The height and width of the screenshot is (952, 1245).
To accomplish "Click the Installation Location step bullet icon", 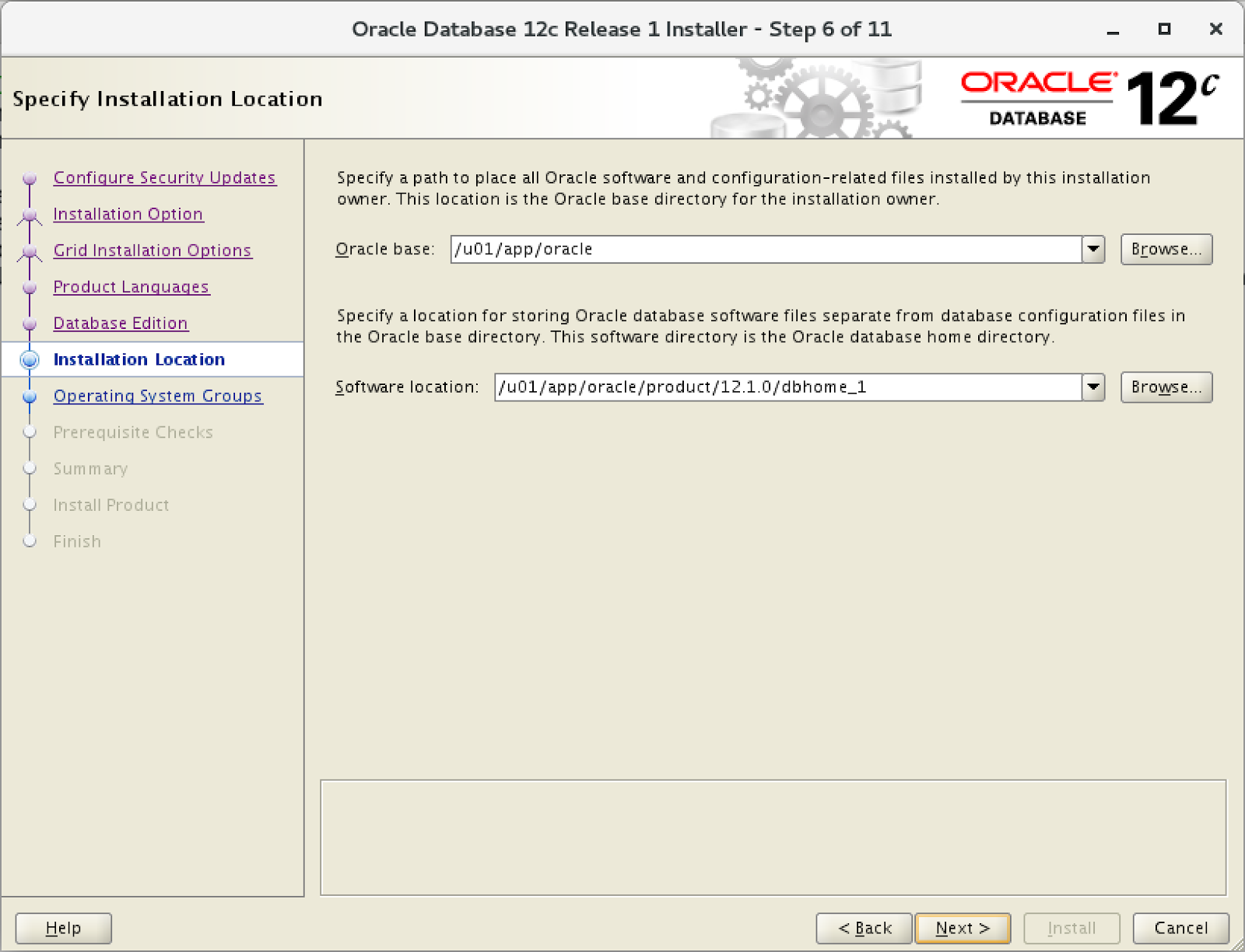I will click(x=30, y=359).
